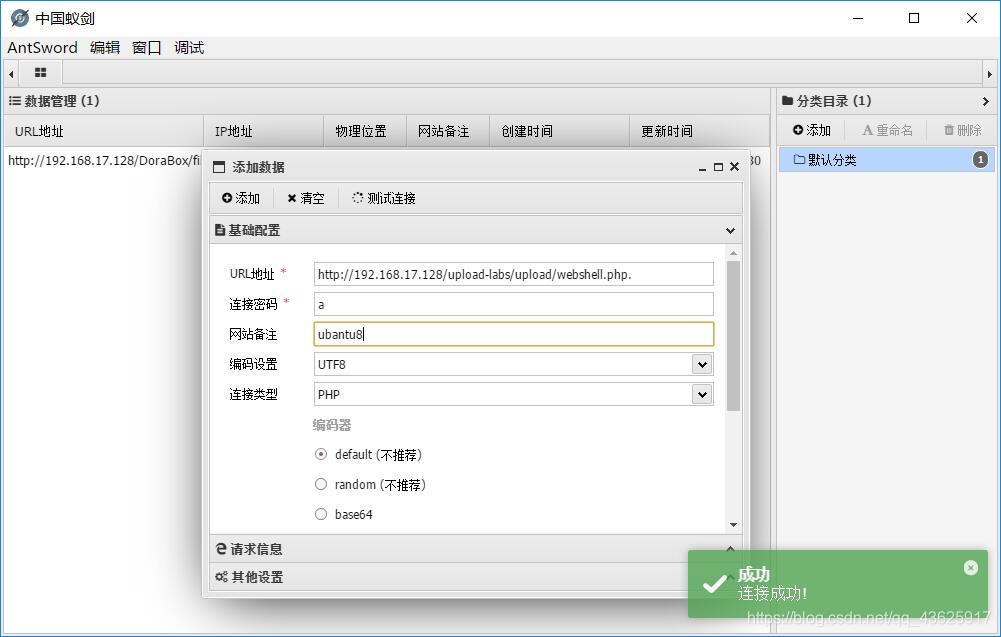This screenshot has width=1001, height=637.
Task: Open the 调试 menu
Action: click(x=189, y=48)
